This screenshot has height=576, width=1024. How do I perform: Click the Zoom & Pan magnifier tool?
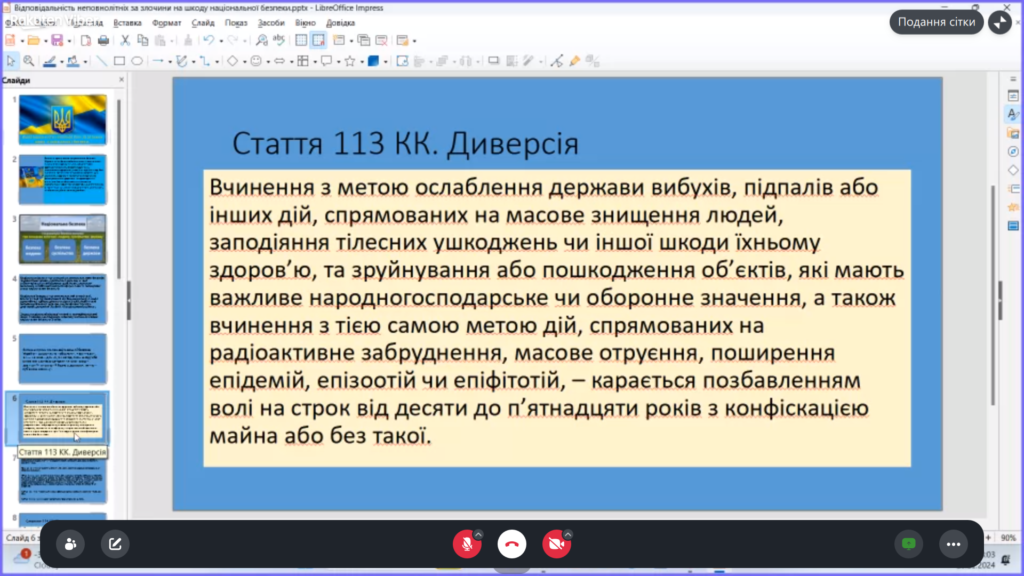pyautogui.click(x=29, y=61)
